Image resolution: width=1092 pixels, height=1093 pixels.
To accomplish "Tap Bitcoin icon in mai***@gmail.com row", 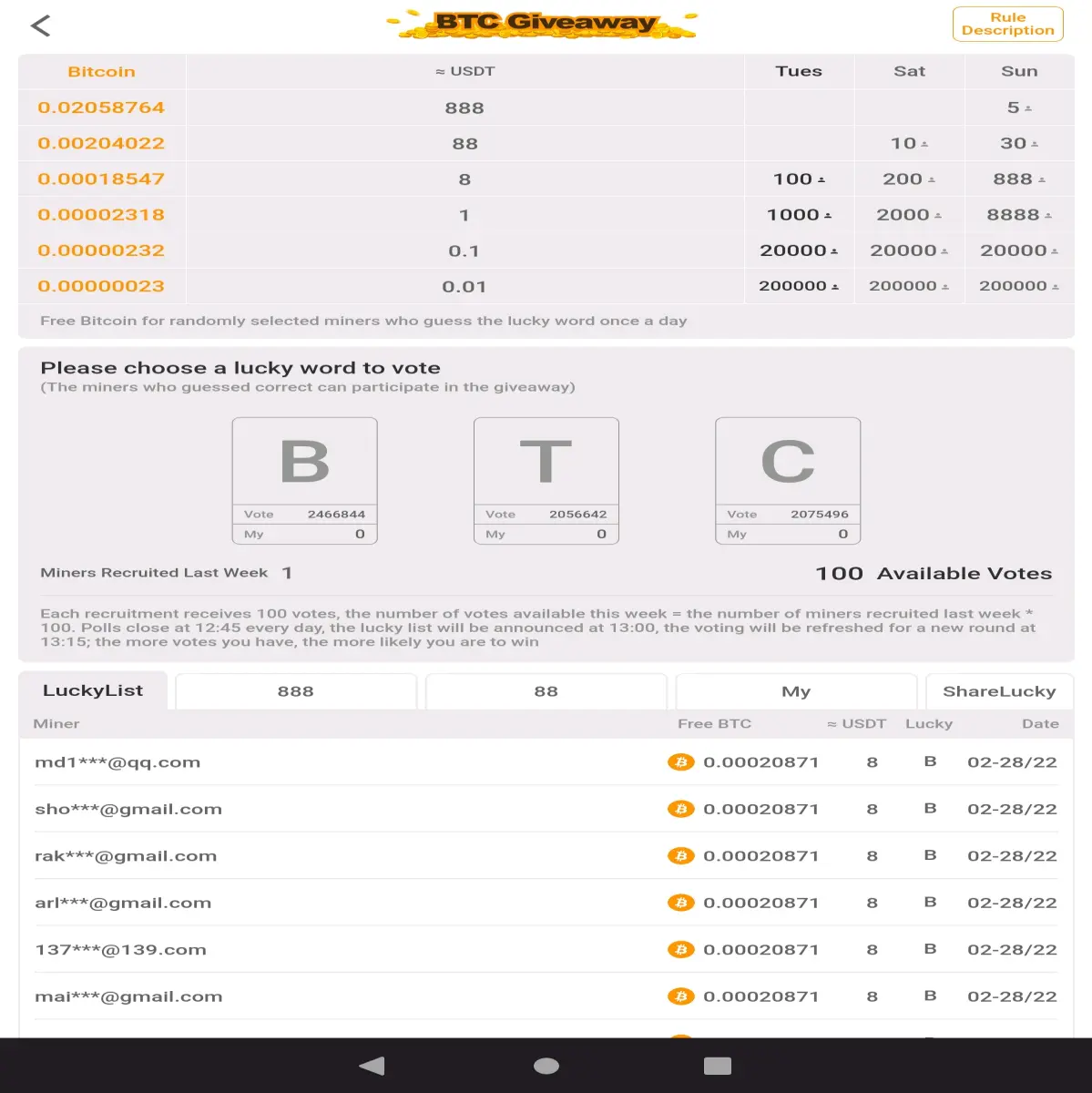I will click(680, 996).
